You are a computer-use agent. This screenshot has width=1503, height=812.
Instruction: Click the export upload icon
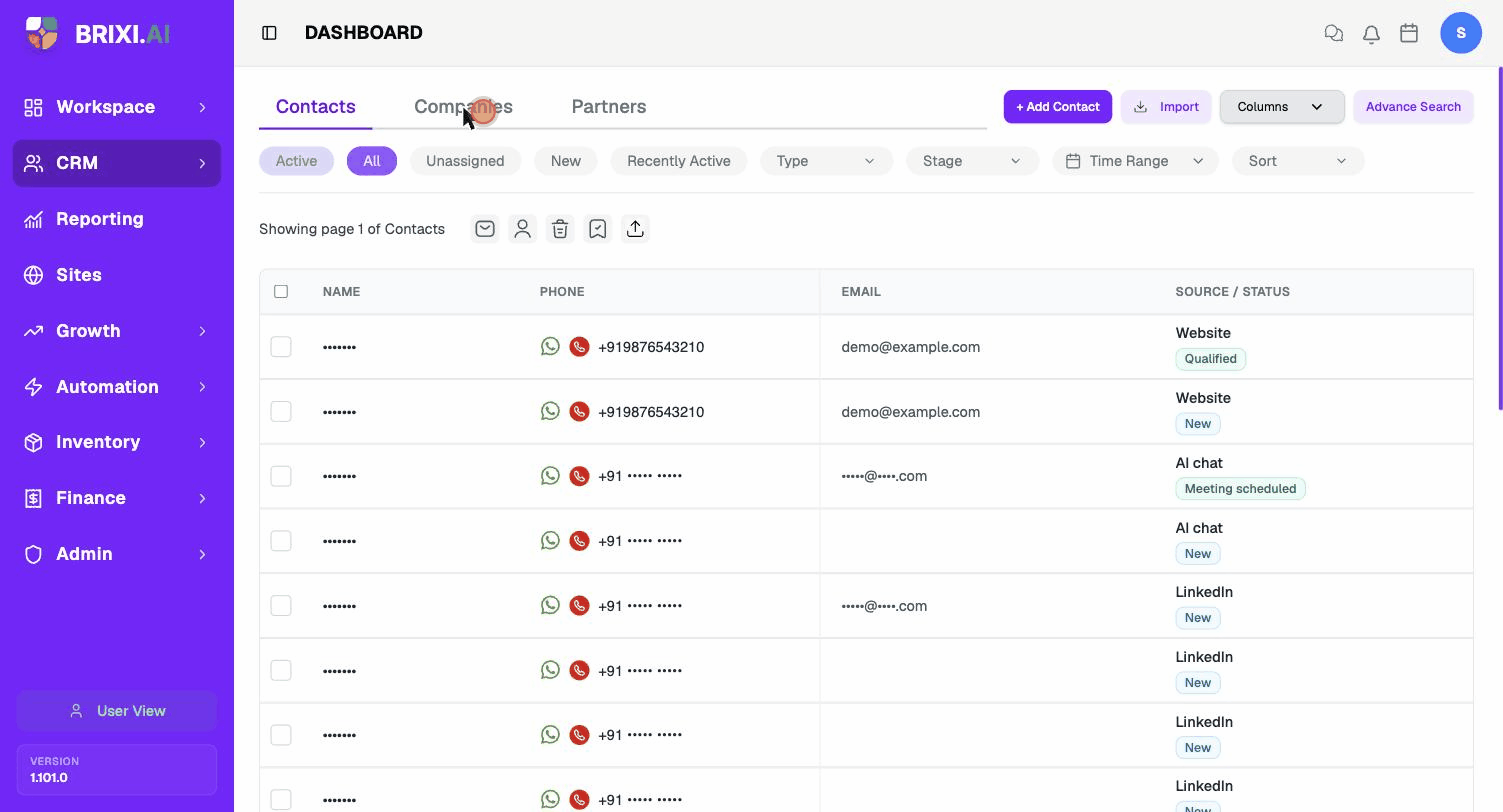(x=635, y=229)
